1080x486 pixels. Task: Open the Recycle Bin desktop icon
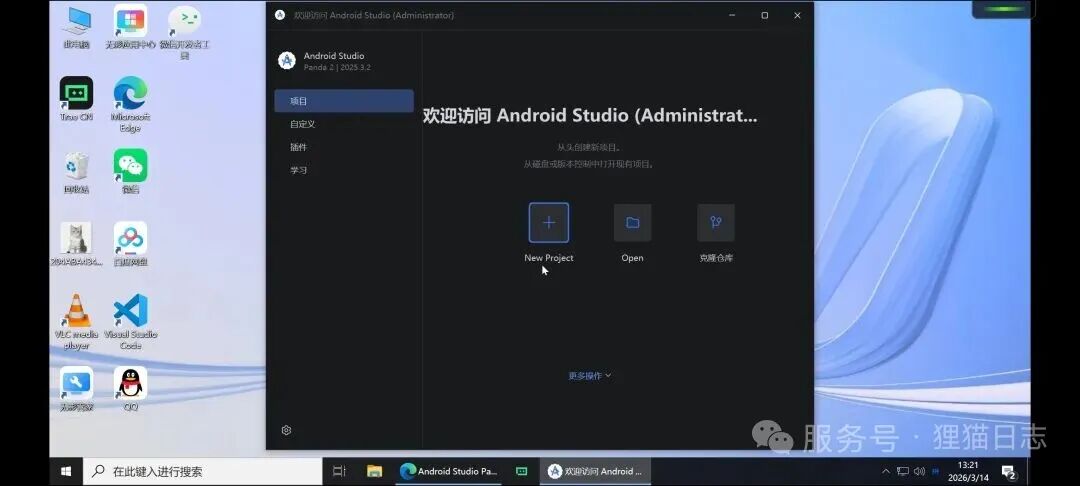coord(76,173)
